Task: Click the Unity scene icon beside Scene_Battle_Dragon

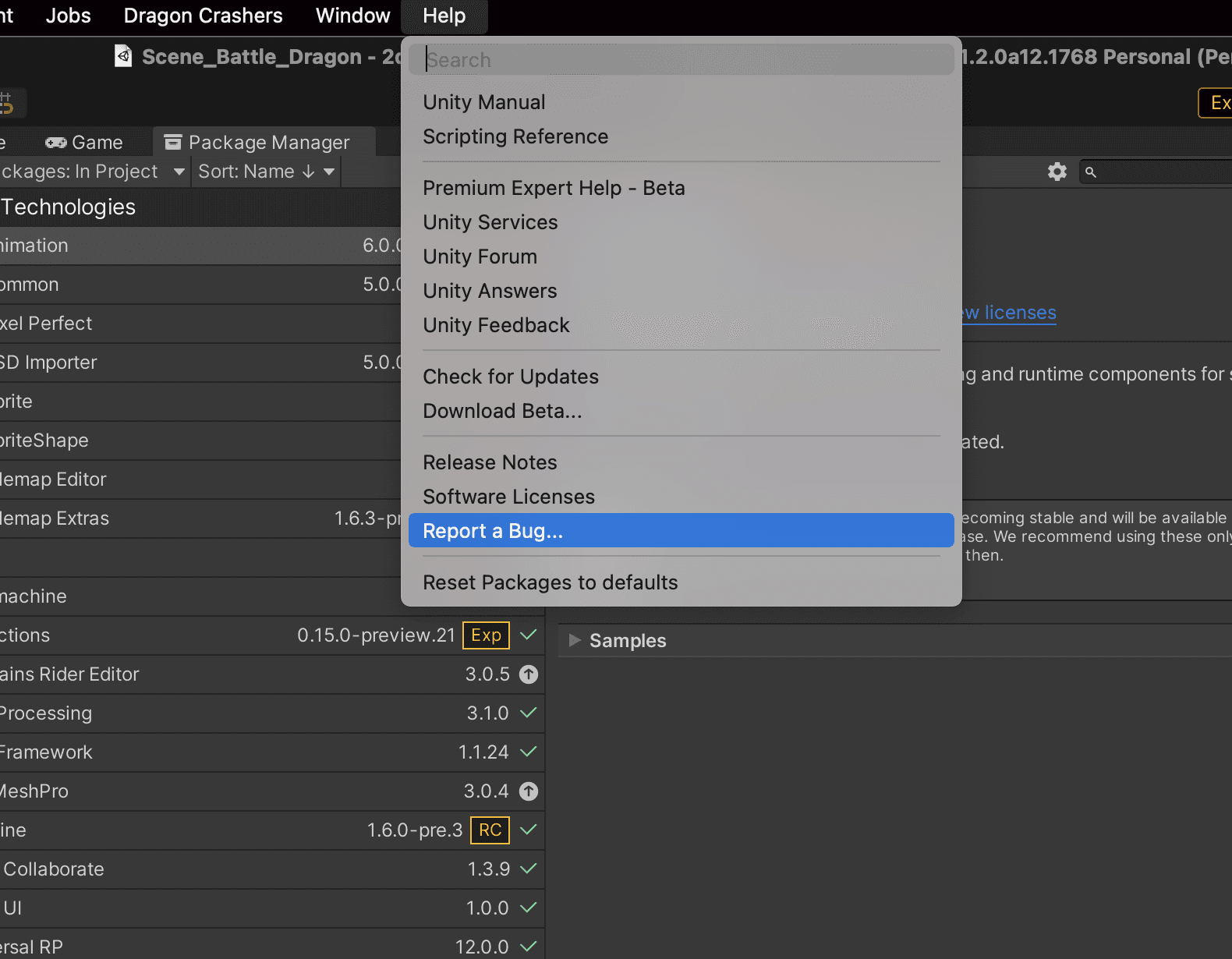Action: tap(123, 56)
